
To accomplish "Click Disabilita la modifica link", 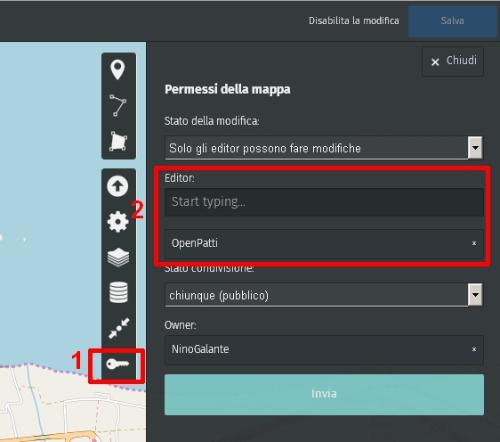I will [x=354, y=21].
